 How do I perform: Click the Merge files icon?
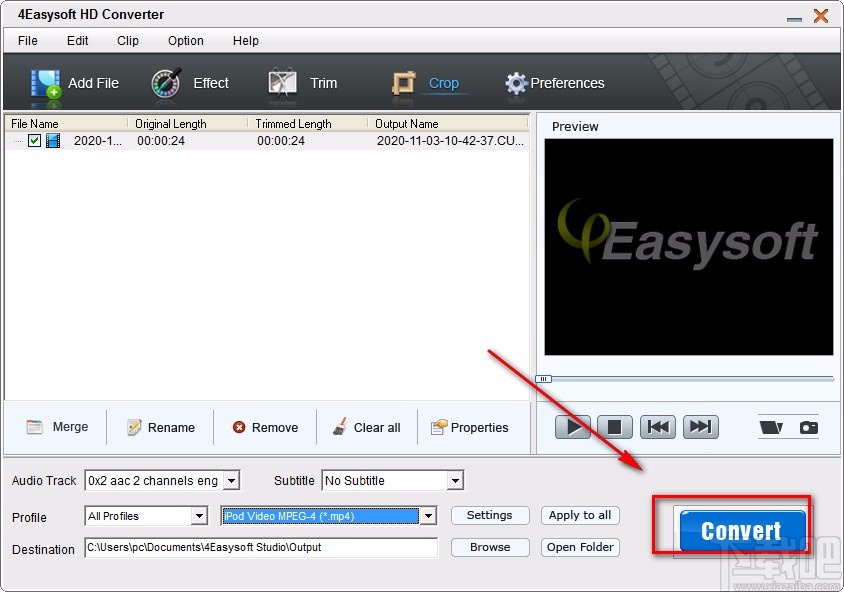56,427
